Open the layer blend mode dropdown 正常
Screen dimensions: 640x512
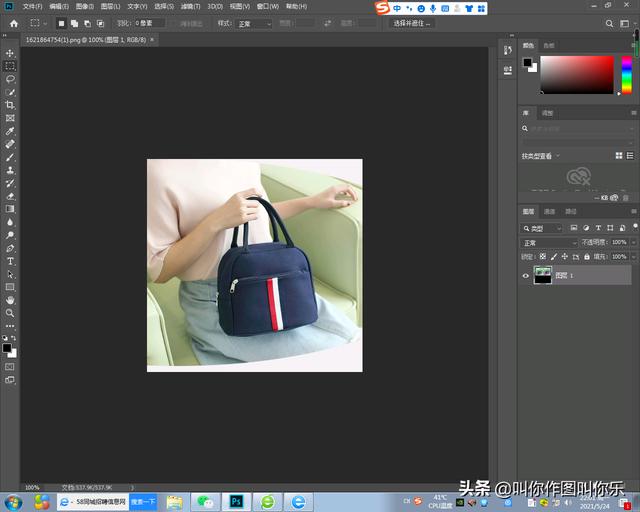pyautogui.click(x=549, y=243)
